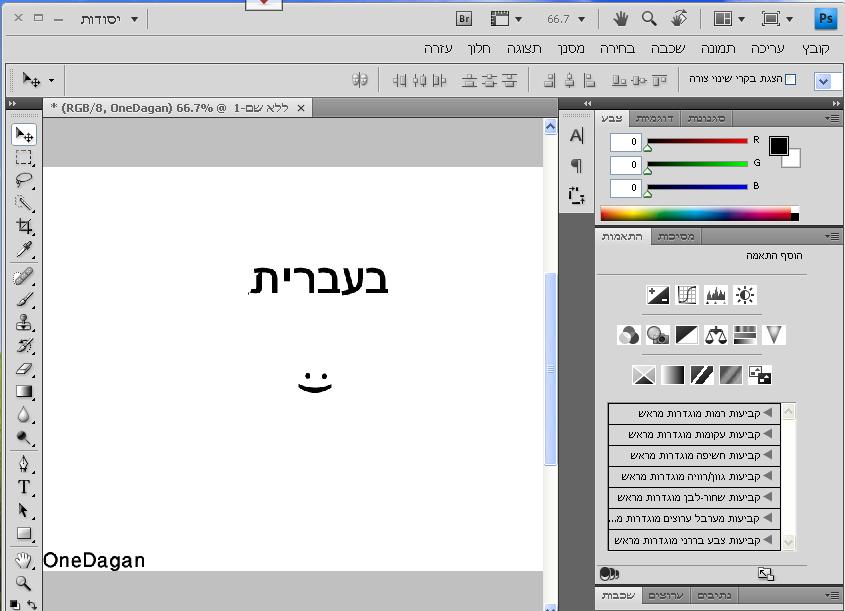Add a Brightness/Contrast adjustment
The image size is (845, 611).
click(x=745, y=295)
